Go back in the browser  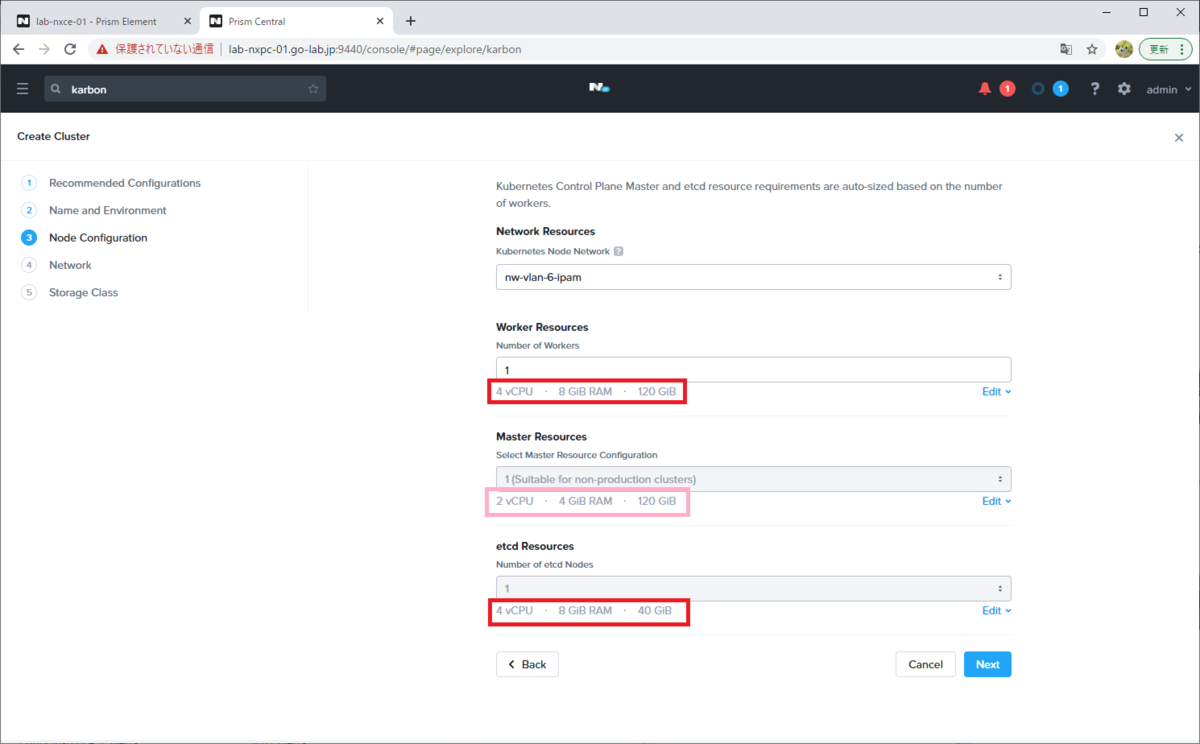pos(18,48)
